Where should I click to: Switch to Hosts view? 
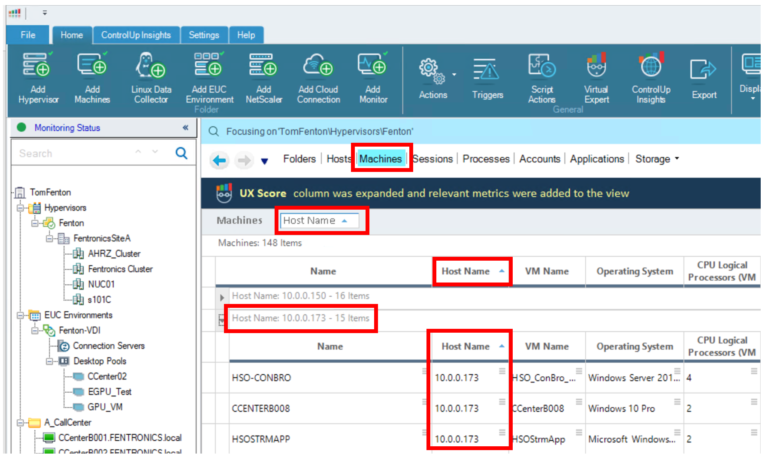[x=339, y=159]
